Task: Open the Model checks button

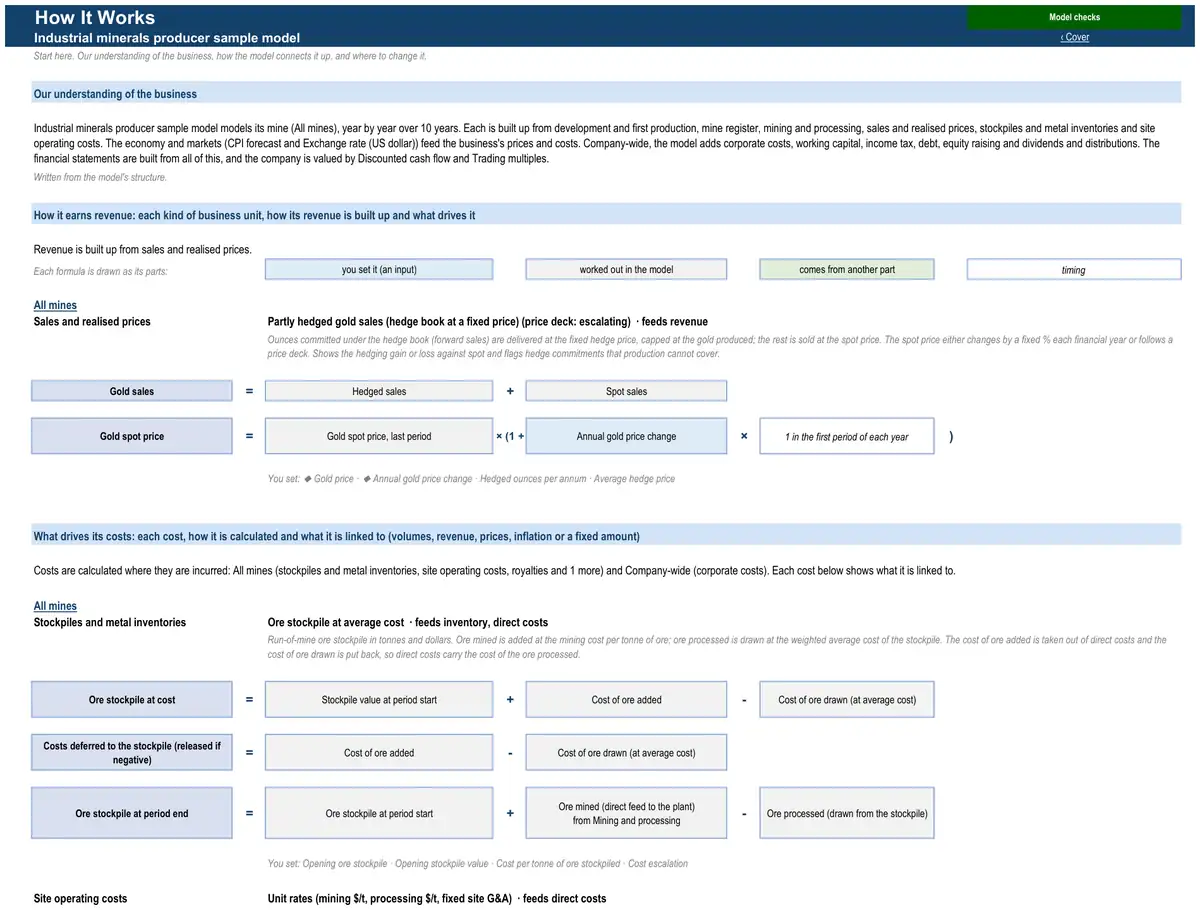Action: coord(1074,17)
